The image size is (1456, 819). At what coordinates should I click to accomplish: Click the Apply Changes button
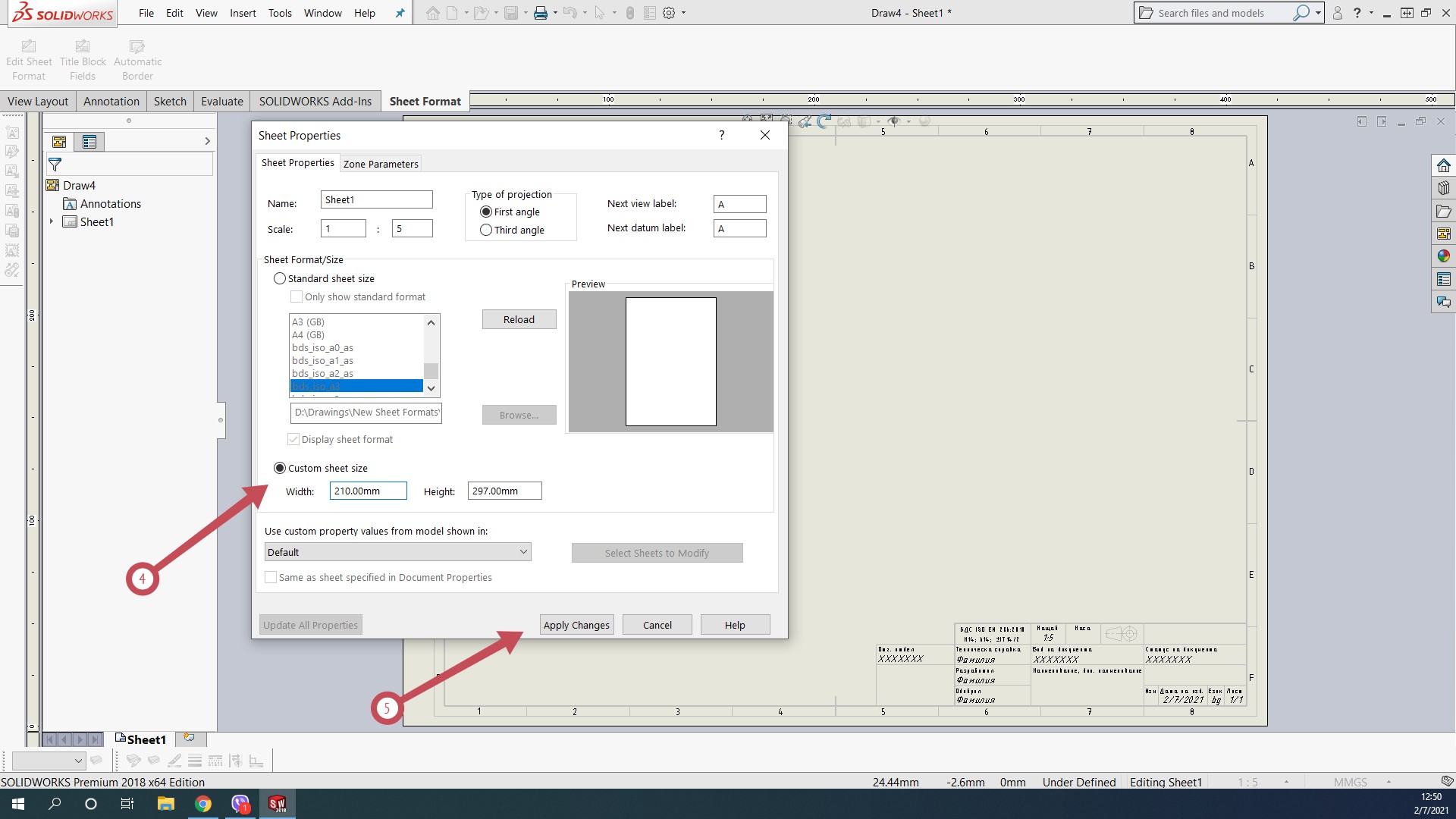(x=576, y=625)
